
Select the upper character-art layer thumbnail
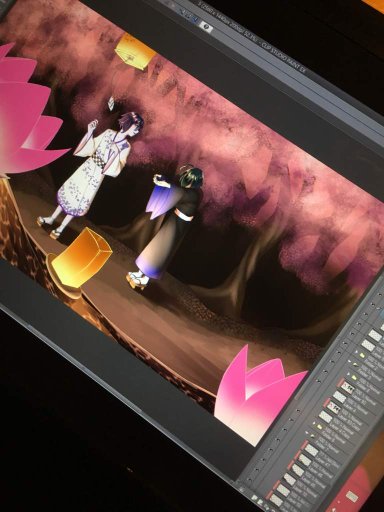pyautogui.click(x=347, y=388)
